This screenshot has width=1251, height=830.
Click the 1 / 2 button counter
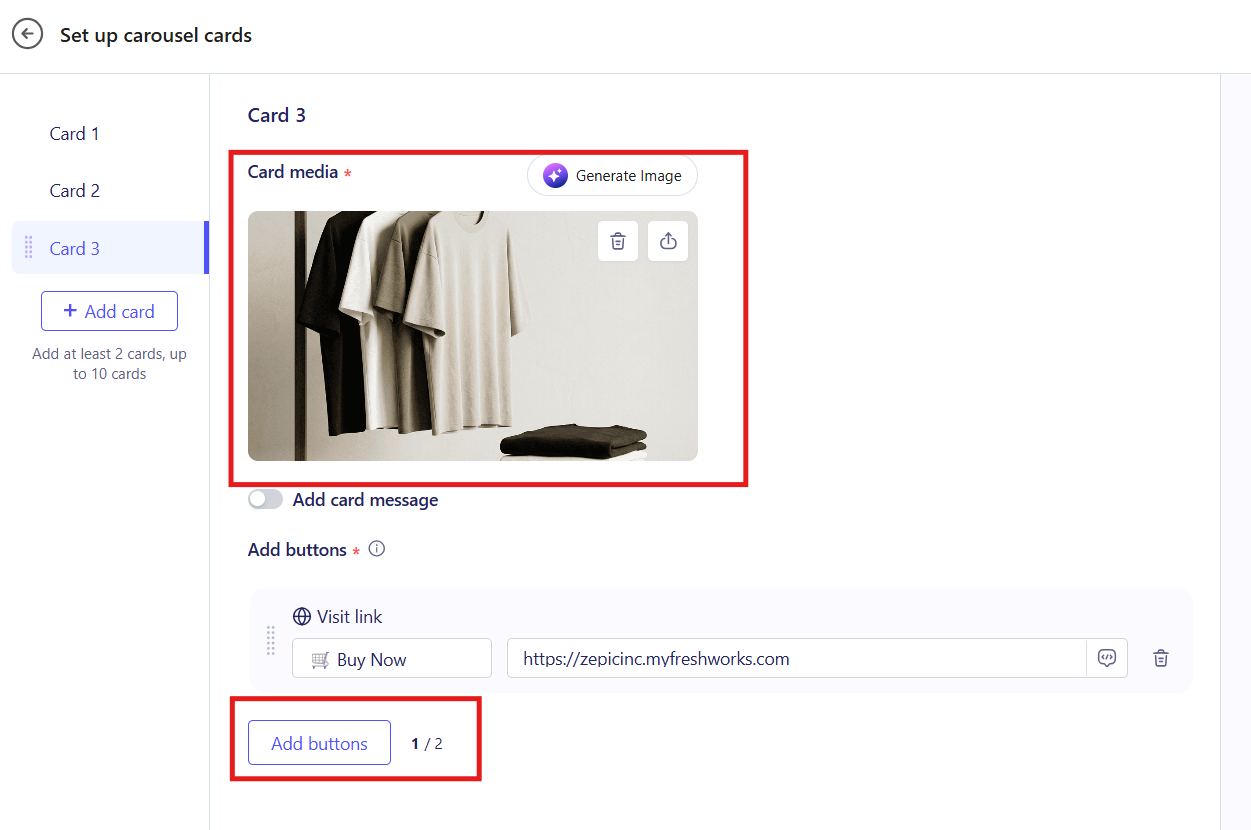(427, 744)
